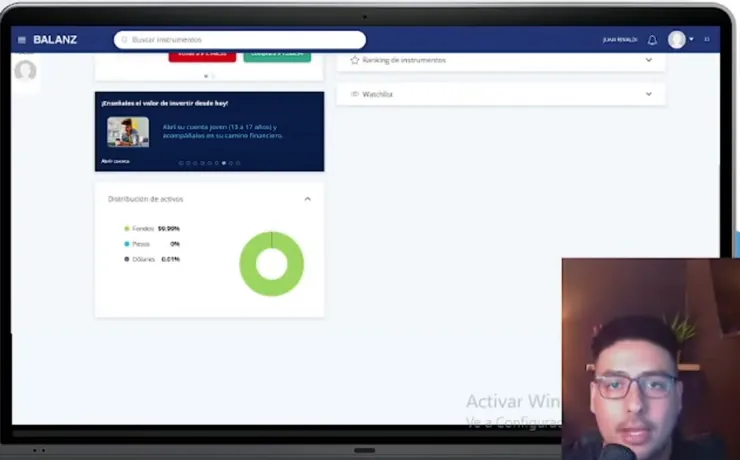Screen dimensions: 740x460
Task: Click the BALANZ logo
Action: tap(55, 40)
